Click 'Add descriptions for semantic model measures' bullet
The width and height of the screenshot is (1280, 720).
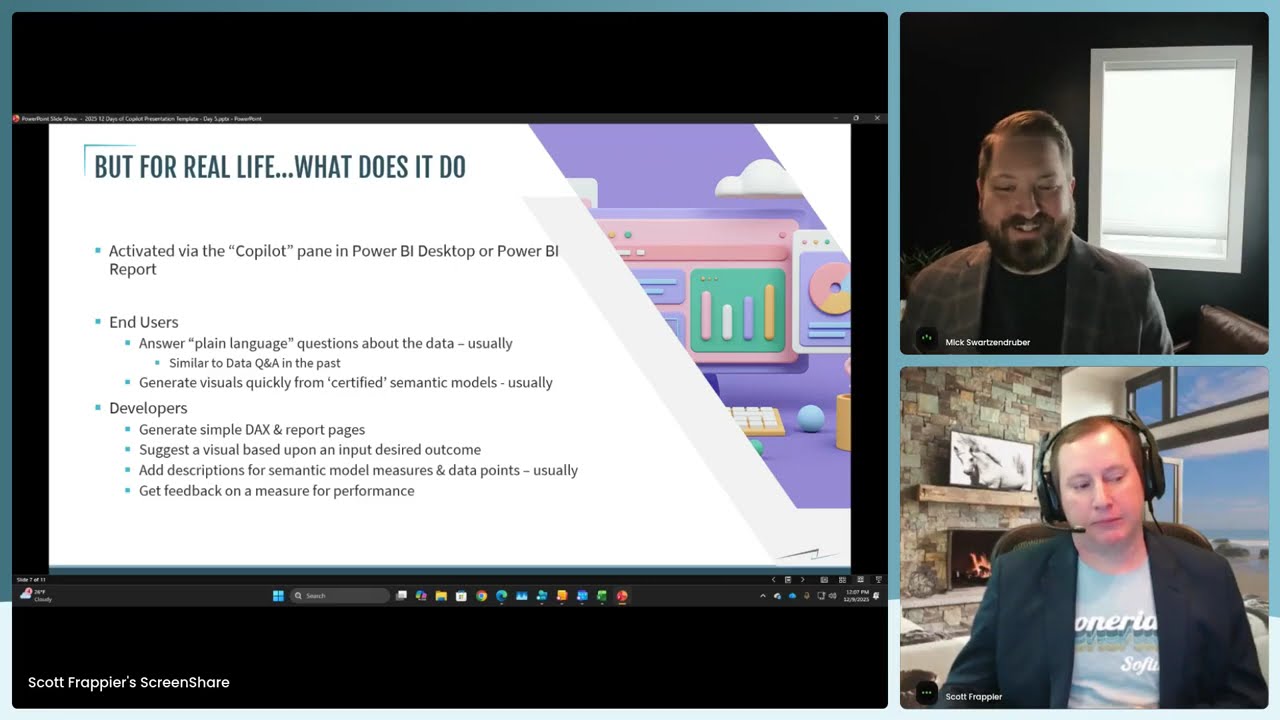[x=358, y=470]
